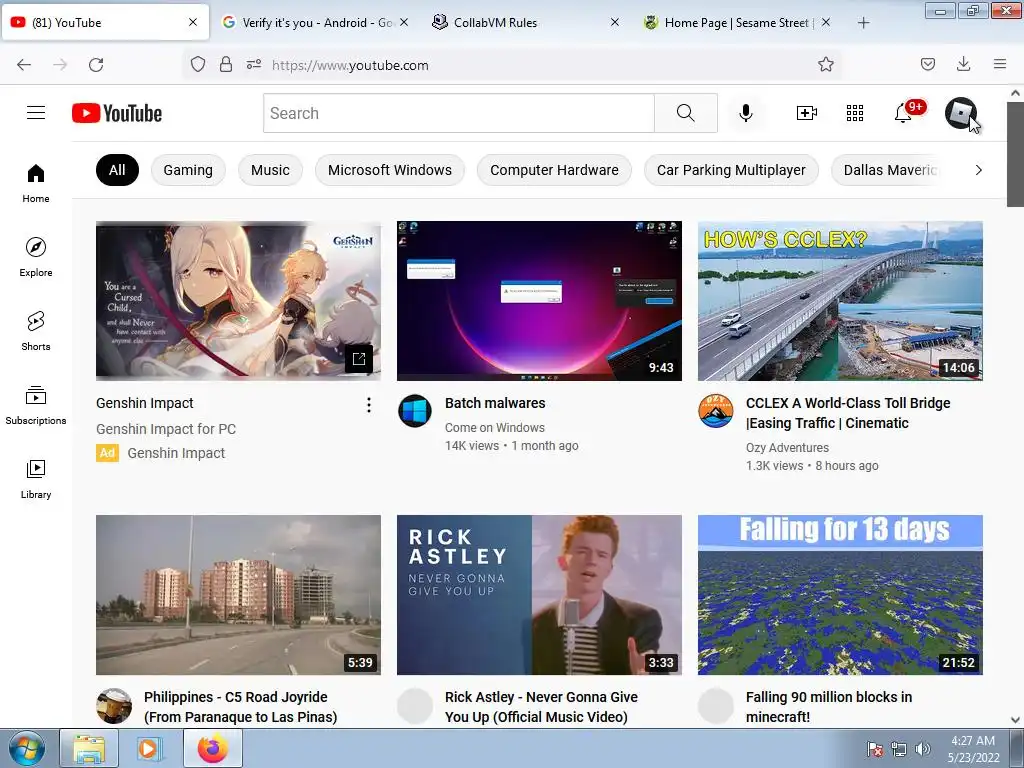Click the browser Forward arrow
The height and width of the screenshot is (768, 1024).
coord(60,65)
